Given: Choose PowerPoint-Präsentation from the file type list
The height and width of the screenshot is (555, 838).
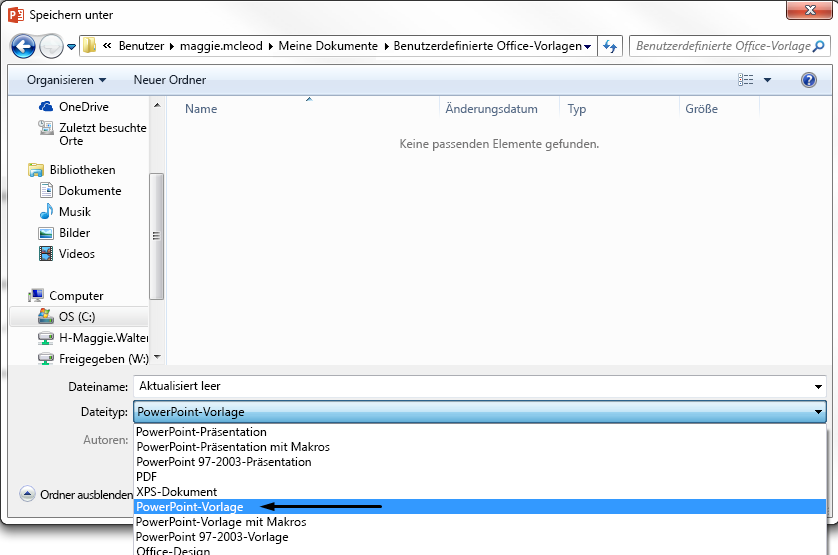Looking at the screenshot, I should [x=201, y=431].
